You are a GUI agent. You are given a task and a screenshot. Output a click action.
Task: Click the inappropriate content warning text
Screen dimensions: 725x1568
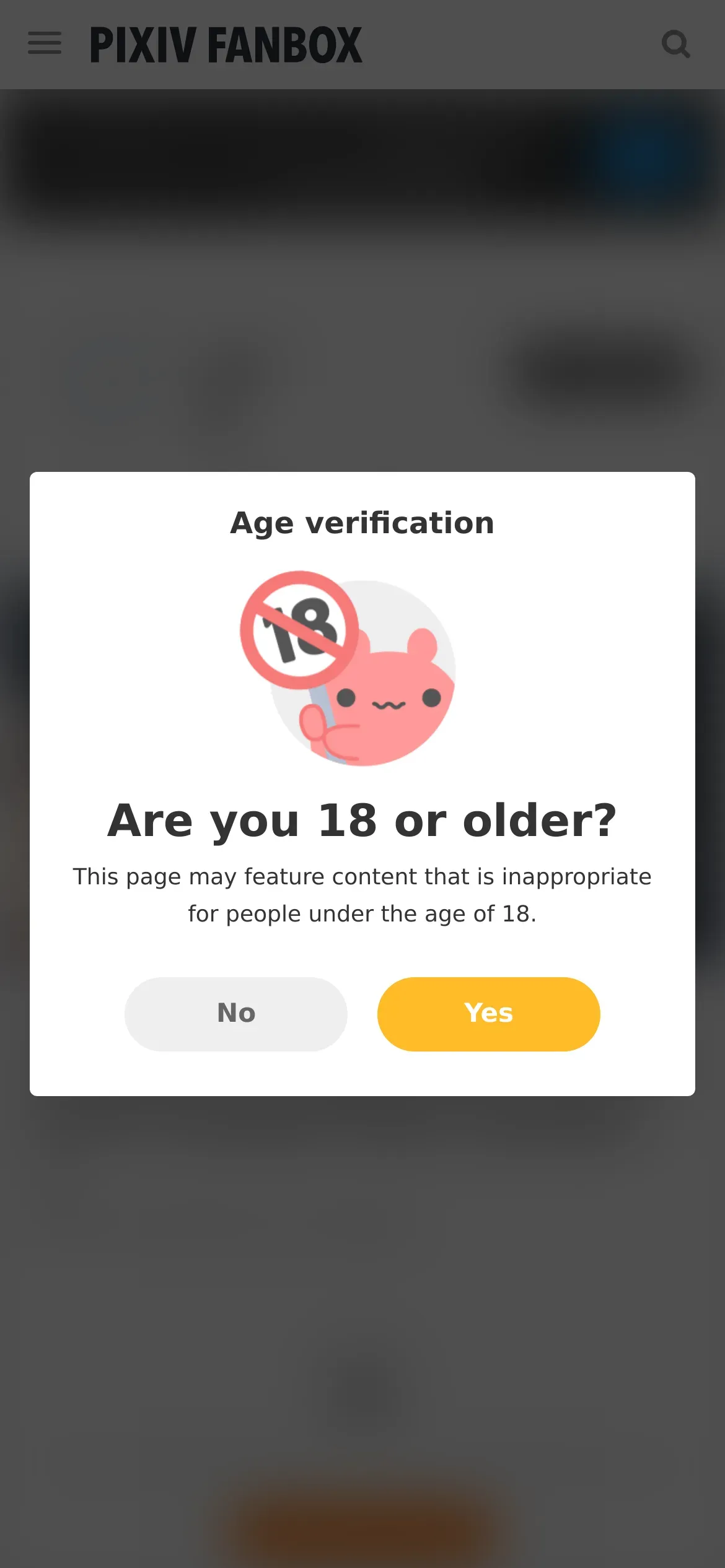pos(362,895)
